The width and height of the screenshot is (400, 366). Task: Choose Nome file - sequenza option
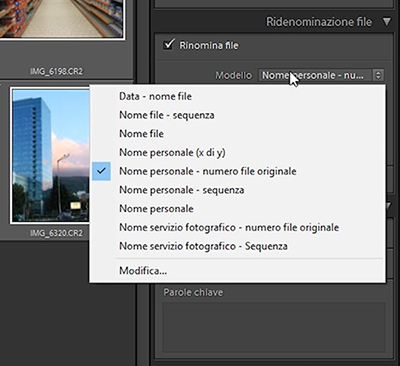coord(237,115)
